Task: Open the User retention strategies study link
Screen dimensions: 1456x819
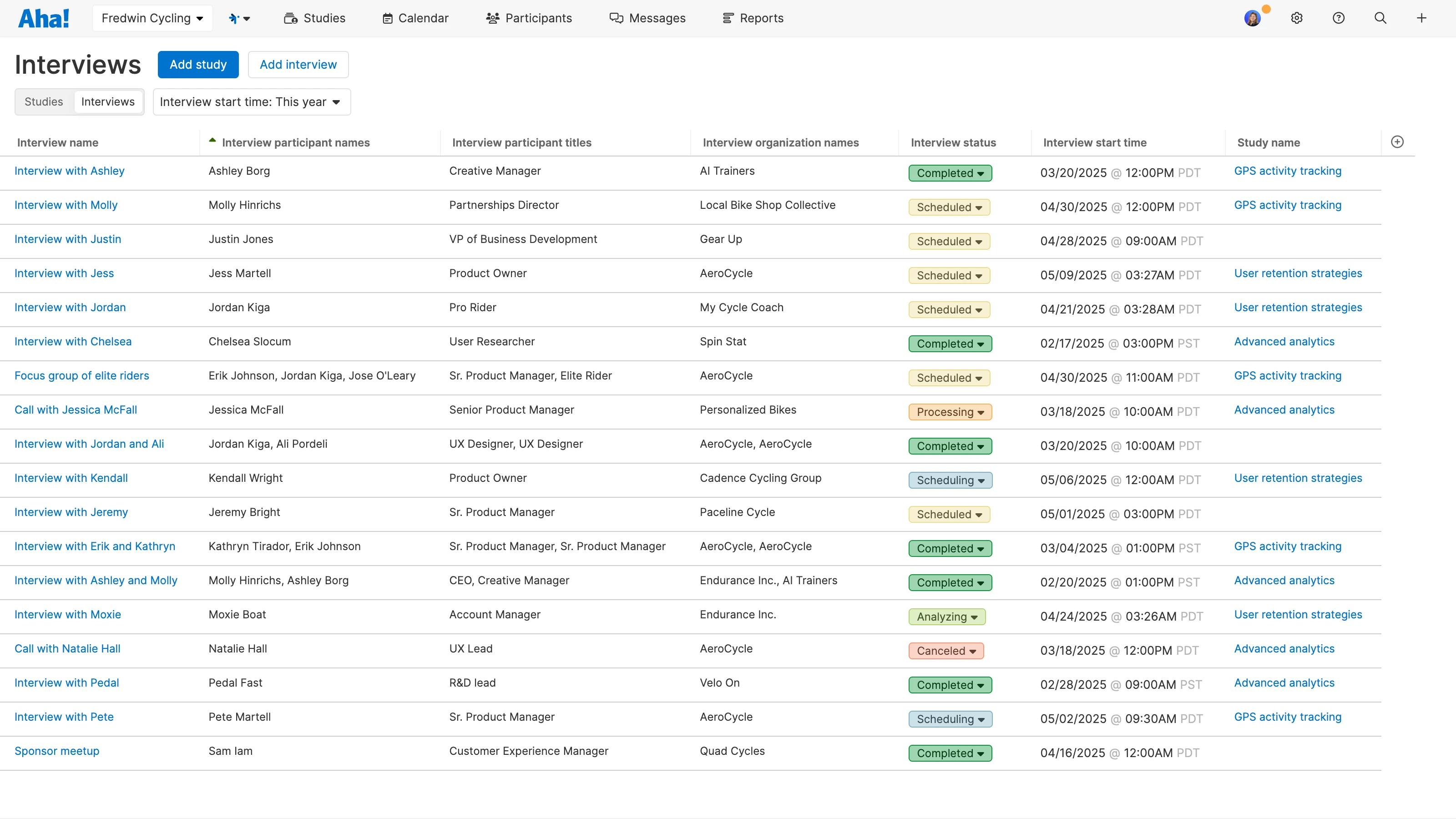Action: click(x=1298, y=273)
